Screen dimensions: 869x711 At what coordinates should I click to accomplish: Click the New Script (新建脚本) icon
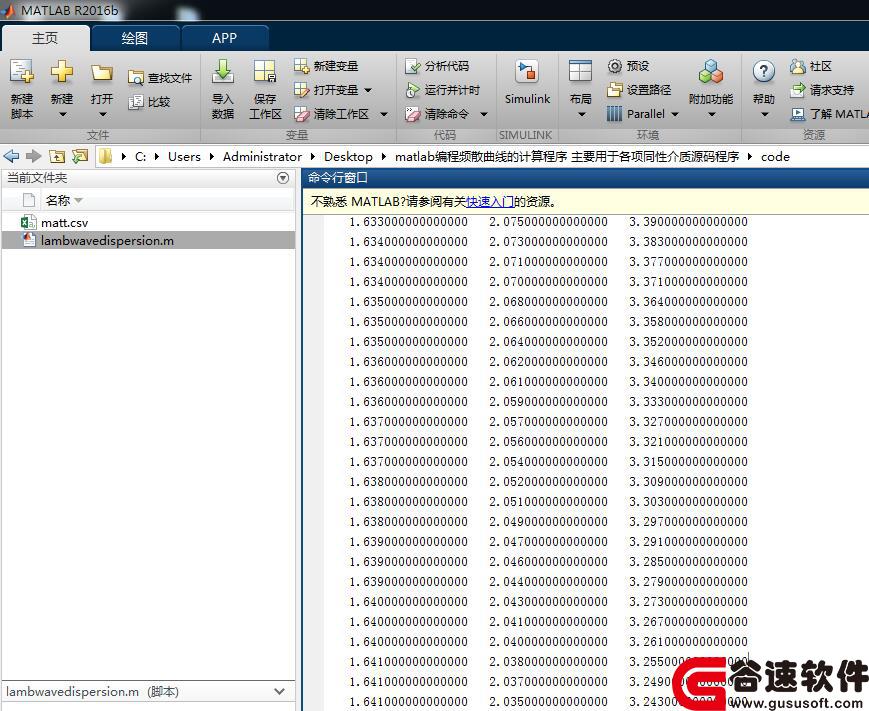point(22,72)
